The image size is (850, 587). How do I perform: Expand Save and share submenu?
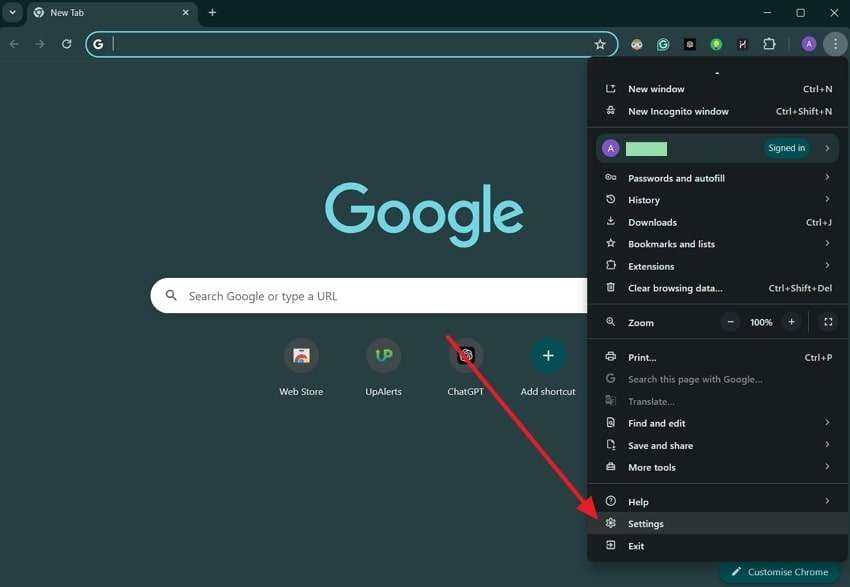(x=718, y=446)
